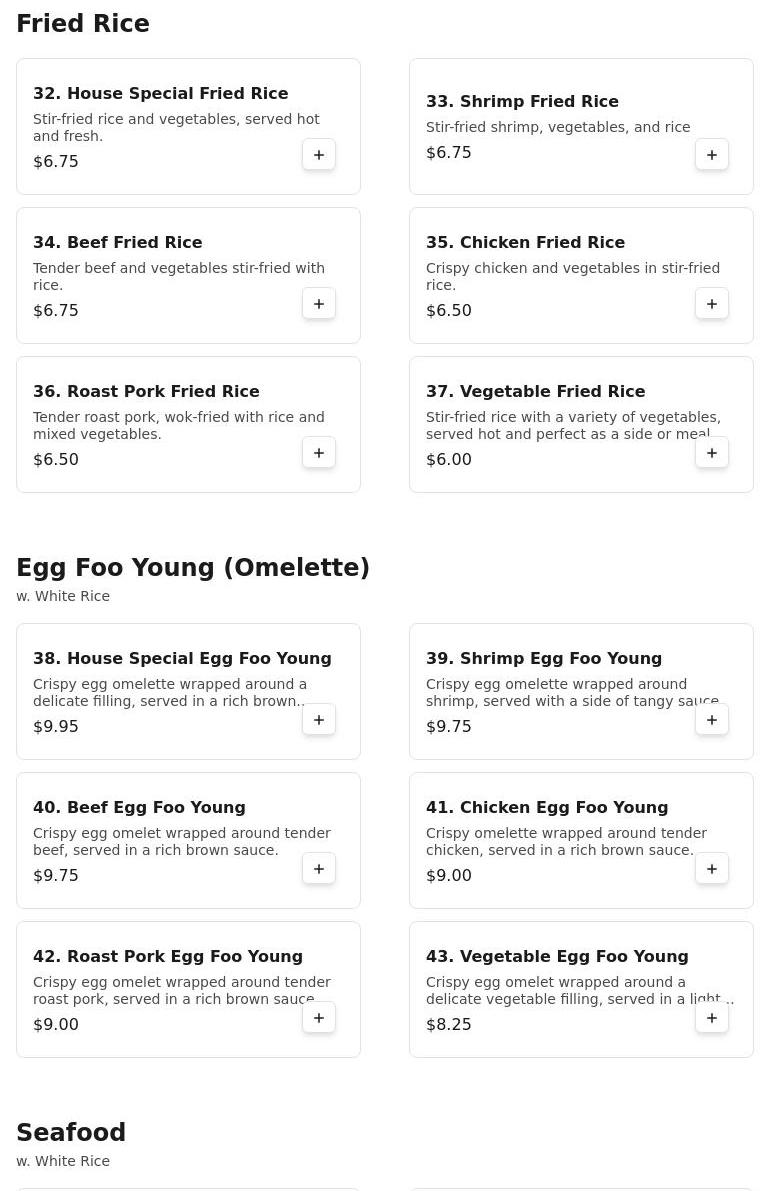This screenshot has width=770, height=1191.
Task: Add Shrimp Fried Rice with plus button
Action: click(712, 155)
